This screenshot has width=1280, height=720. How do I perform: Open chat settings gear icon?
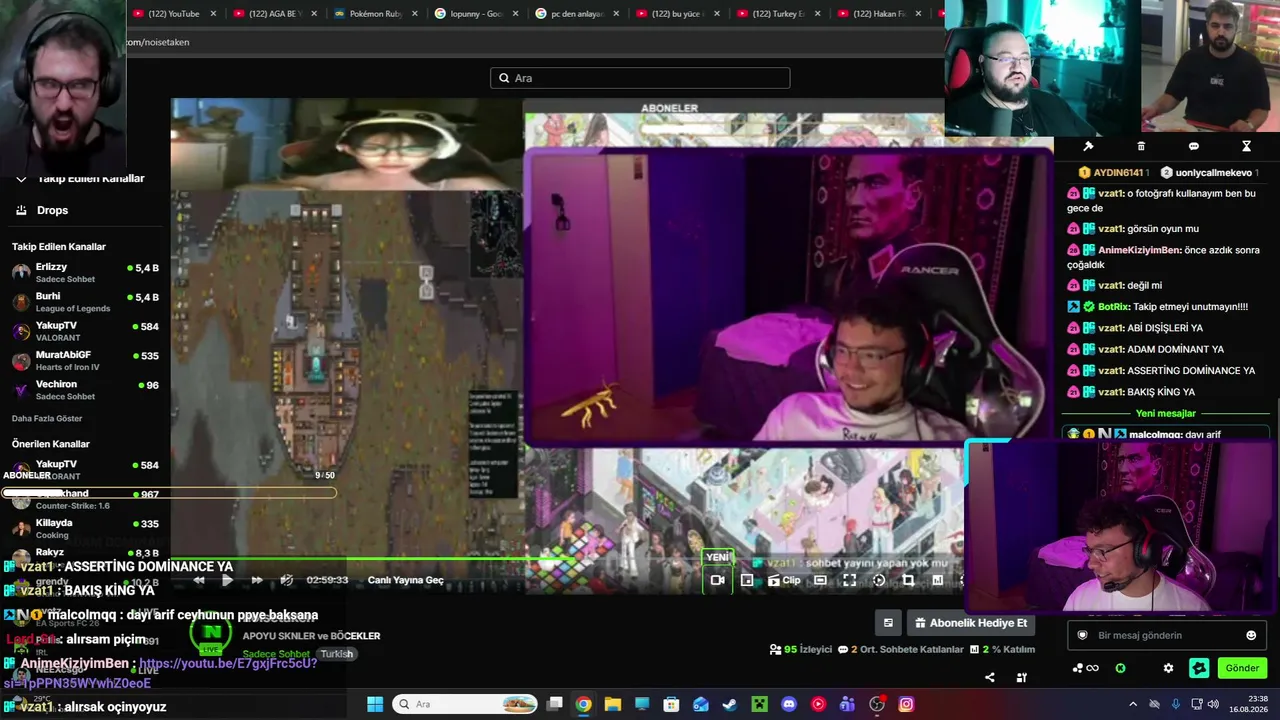coord(1168,668)
